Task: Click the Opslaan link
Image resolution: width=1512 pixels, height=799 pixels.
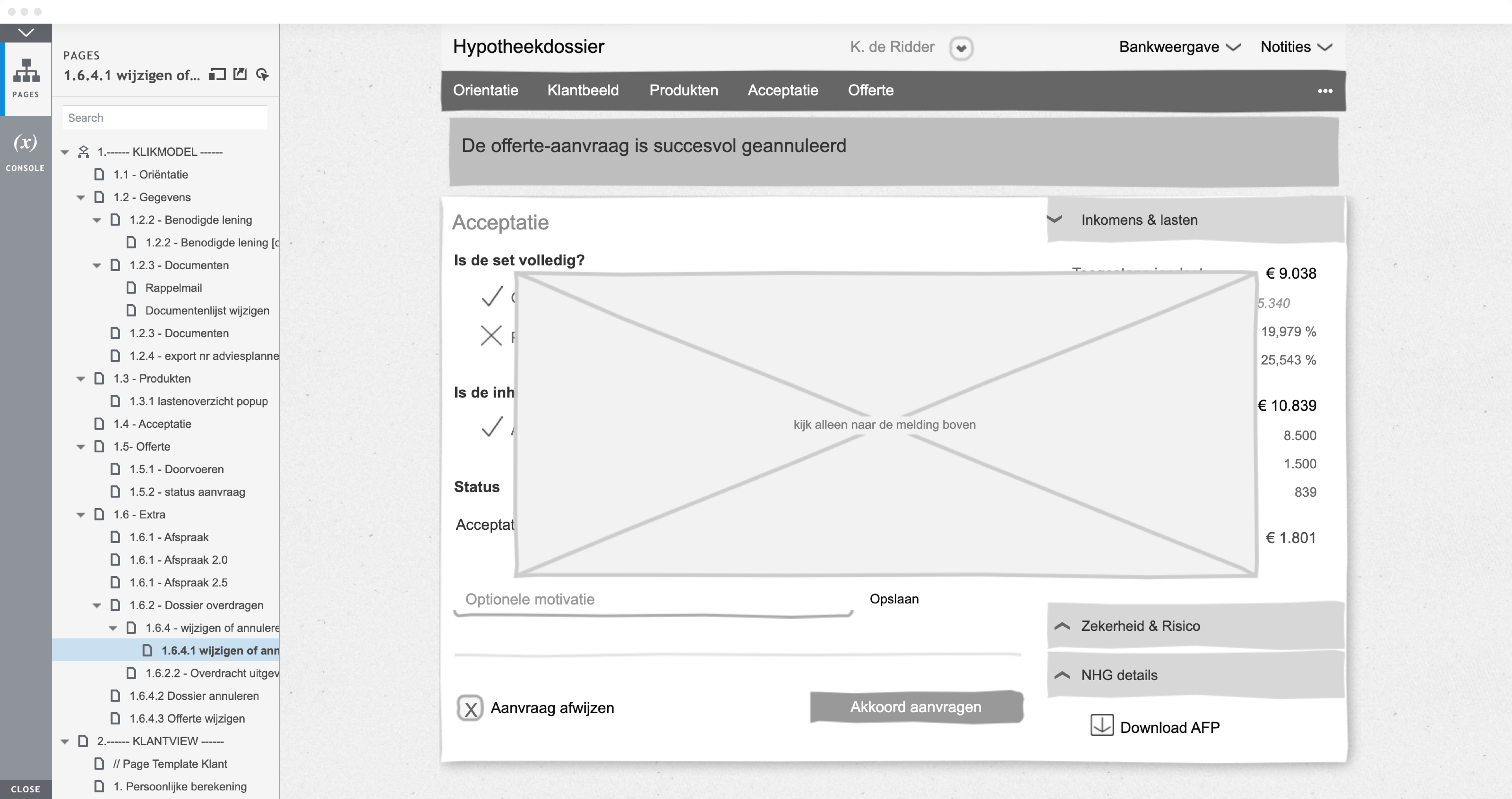Action: click(x=894, y=599)
